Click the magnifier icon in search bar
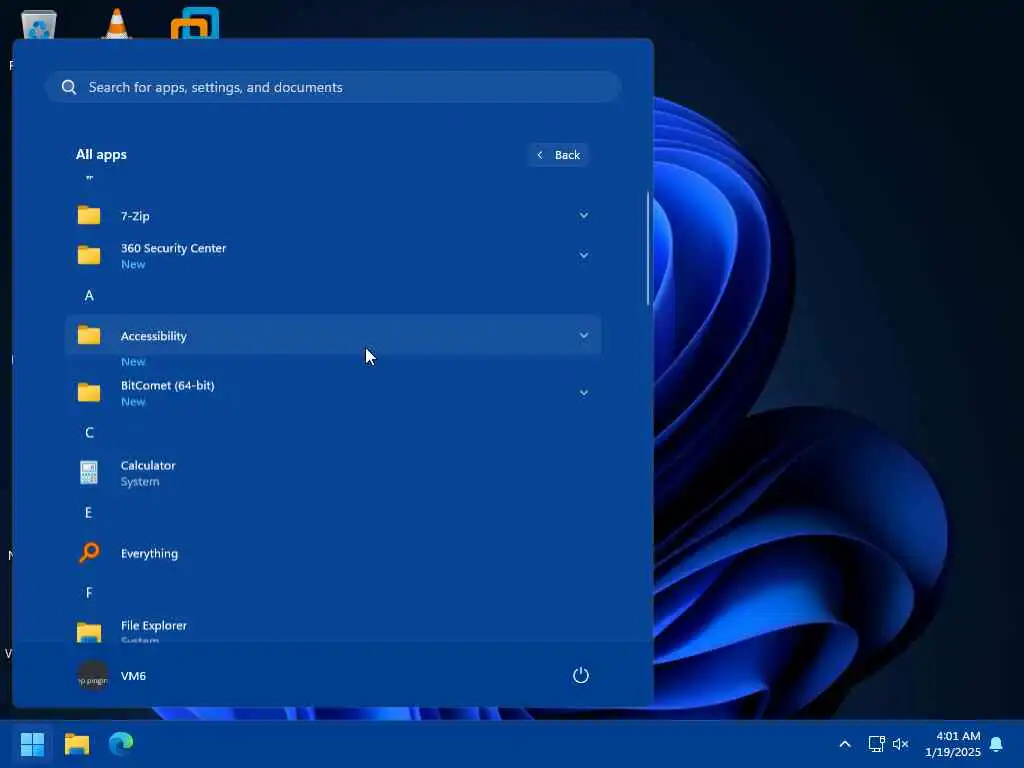The width and height of the screenshot is (1024, 768). (69, 87)
